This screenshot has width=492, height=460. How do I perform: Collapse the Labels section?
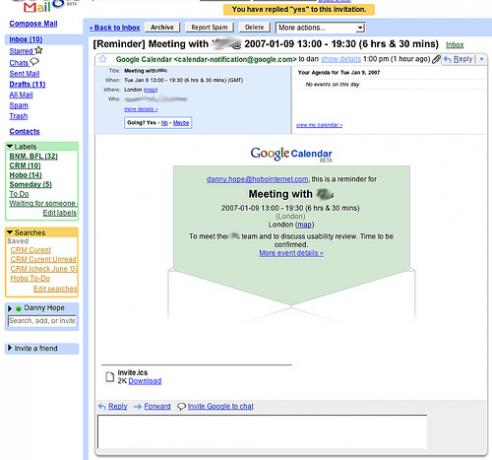pyautogui.click(x=10, y=146)
